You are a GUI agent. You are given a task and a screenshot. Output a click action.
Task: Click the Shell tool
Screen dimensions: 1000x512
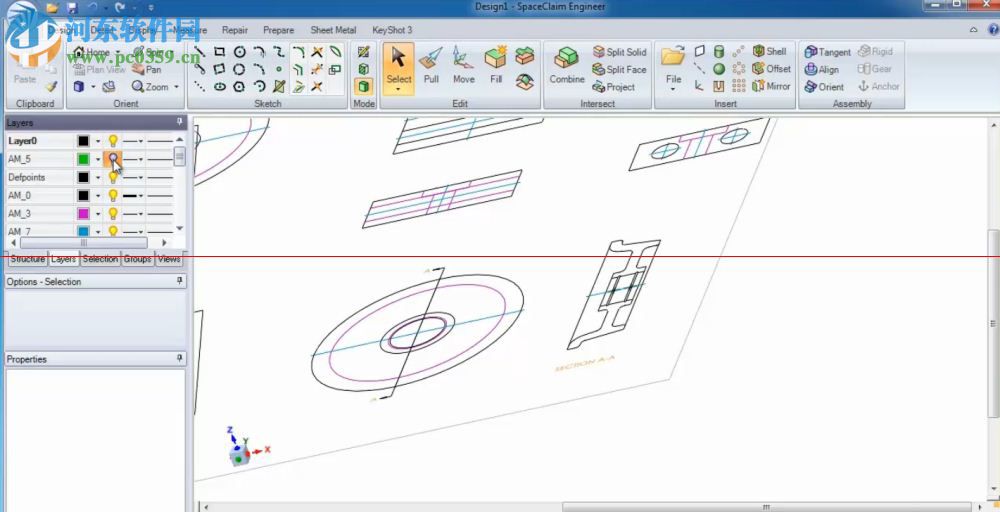click(x=769, y=51)
